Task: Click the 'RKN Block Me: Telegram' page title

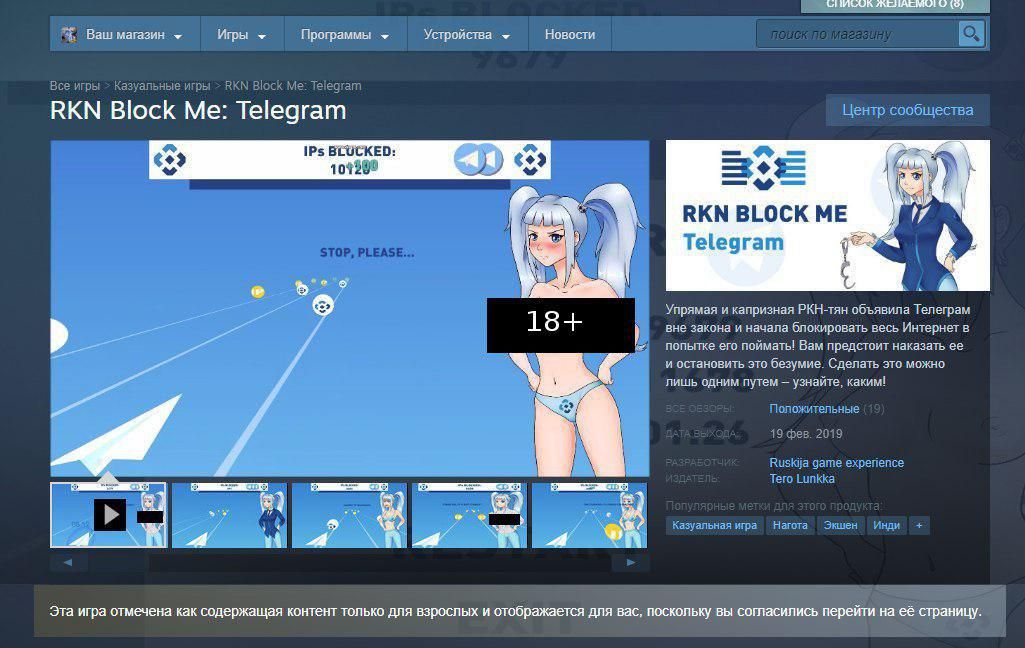Action: click(198, 111)
